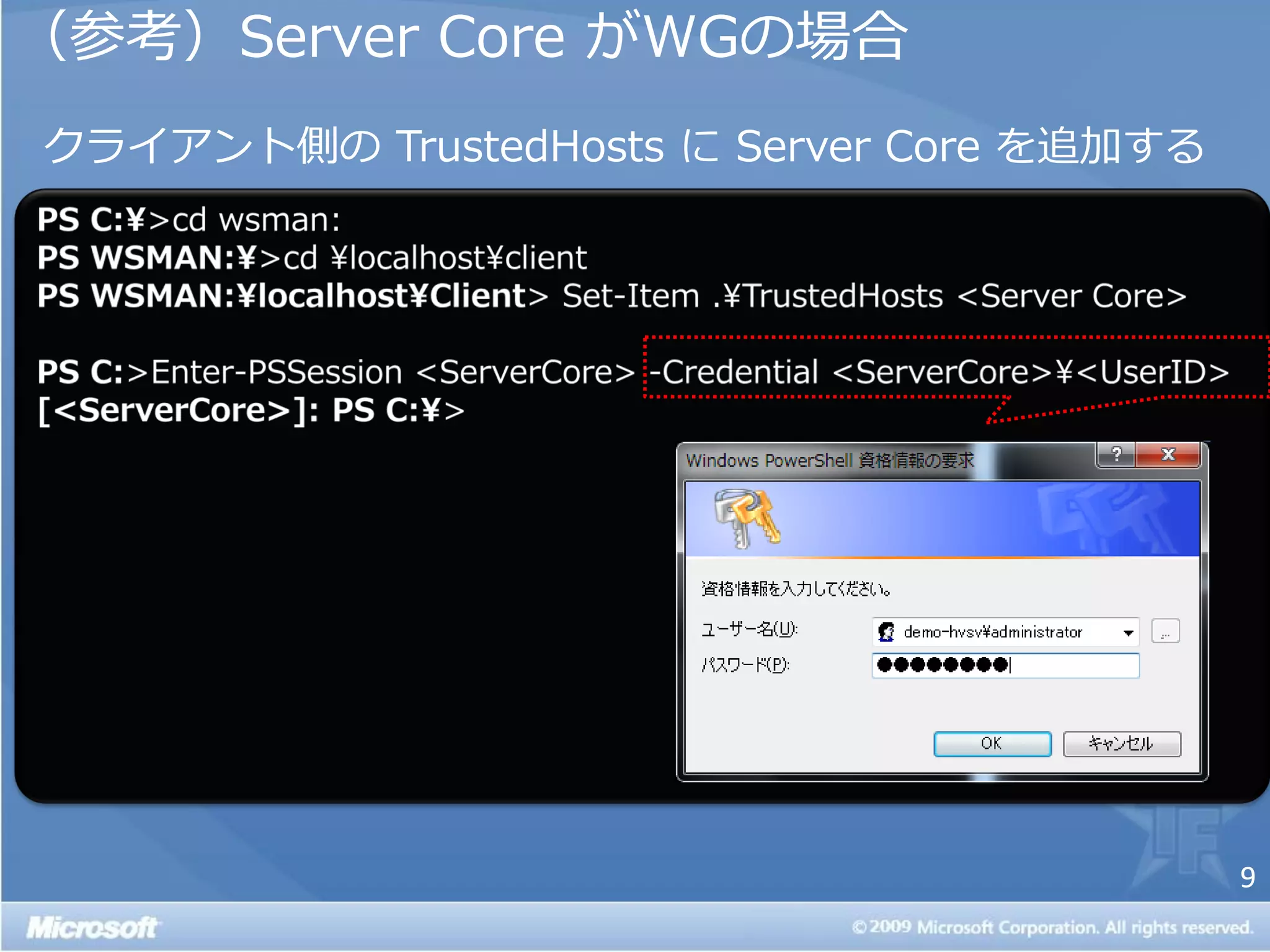
Task: Click the user avatar icon in the username field
Action: tap(887, 632)
